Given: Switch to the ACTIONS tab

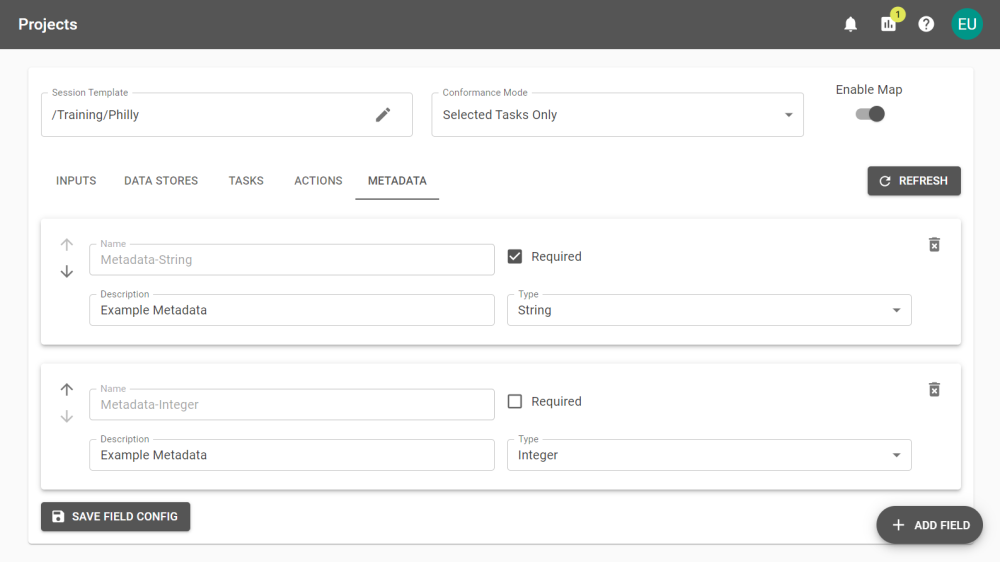Looking at the screenshot, I should coord(318,181).
